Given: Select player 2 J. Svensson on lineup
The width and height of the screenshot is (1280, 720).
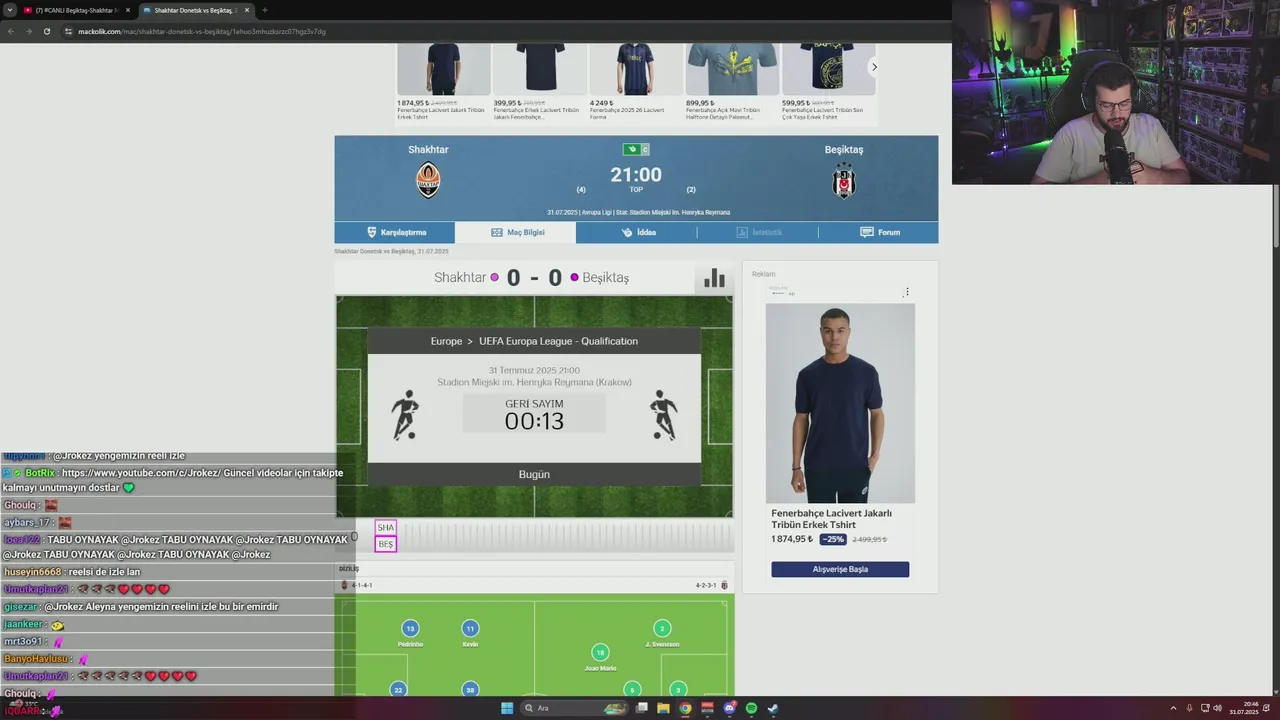Looking at the screenshot, I should 662,629.
